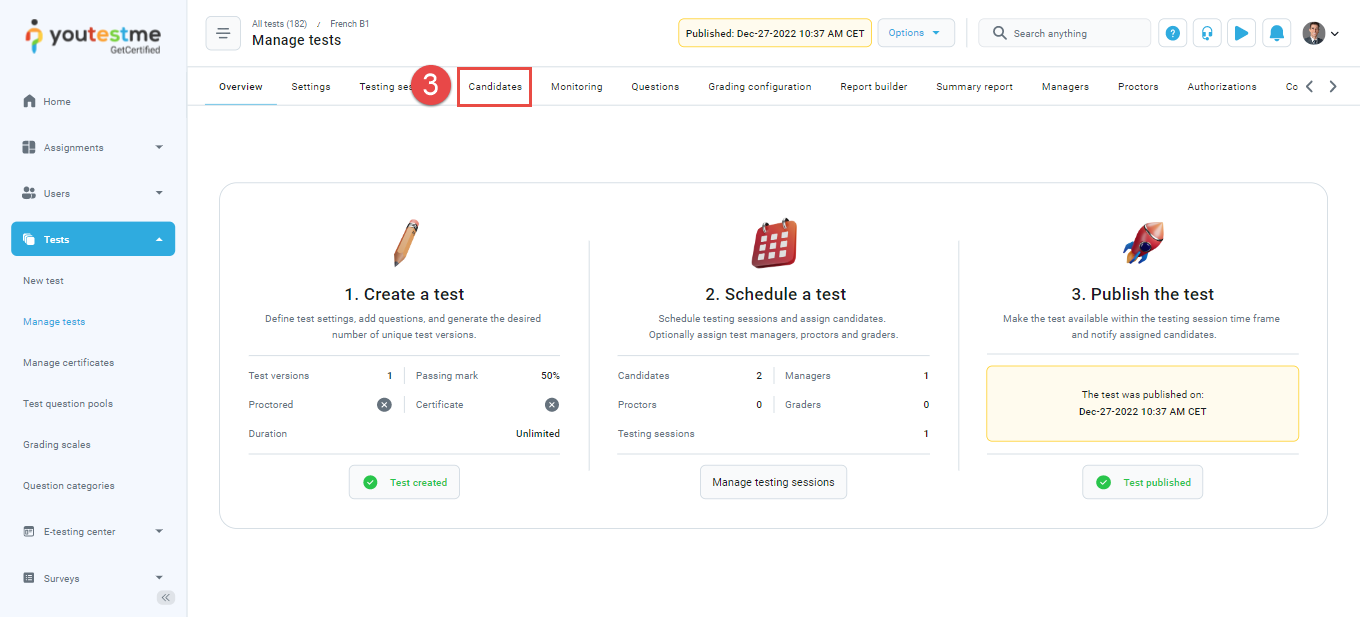Click the hamburger menu icon
Image resolution: width=1360 pixels, height=617 pixels.
click(x=222, y=33)
